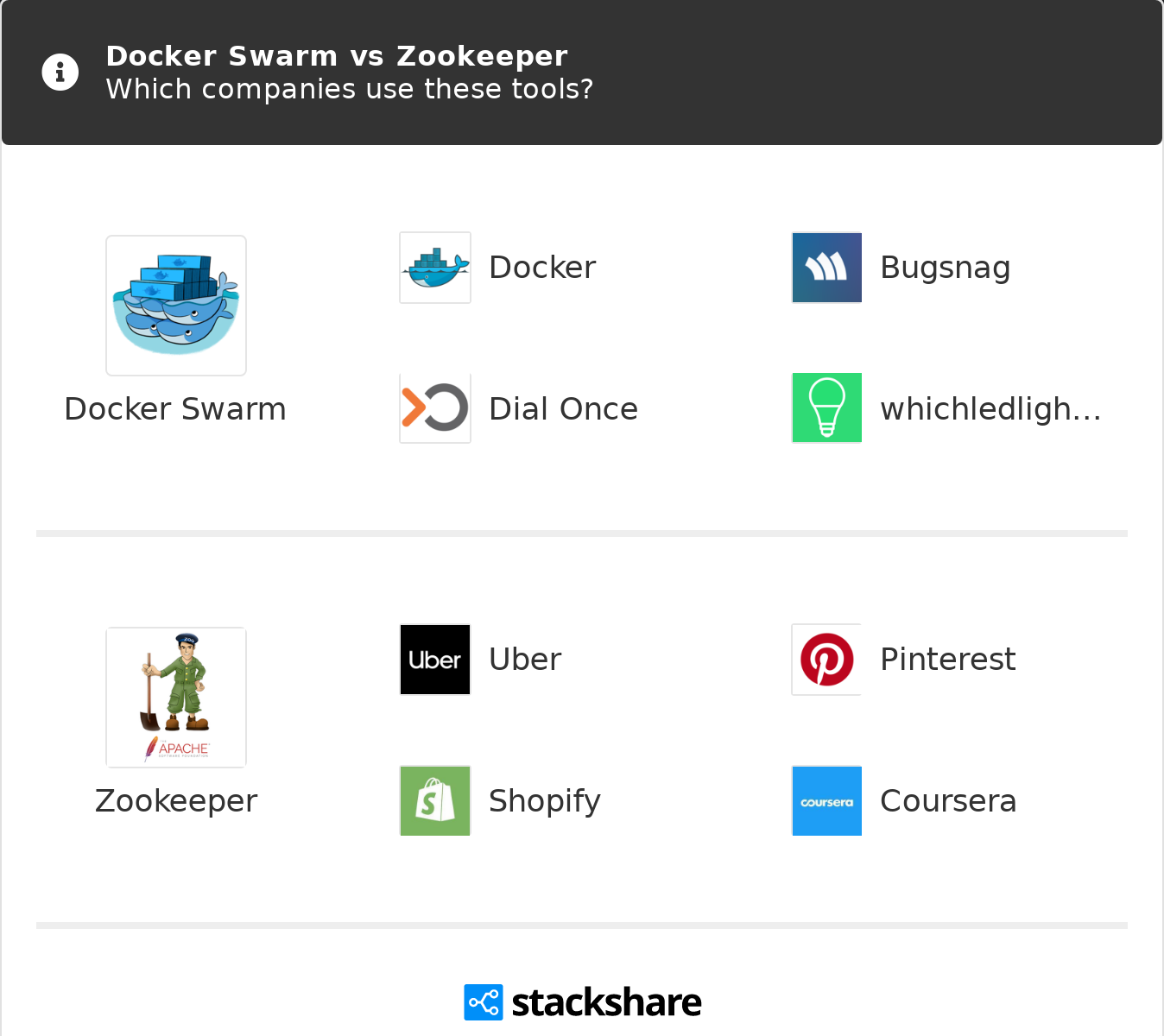Click the Uber company name
This screenshot has width=1164, height=1036.
tap(525, 660)
